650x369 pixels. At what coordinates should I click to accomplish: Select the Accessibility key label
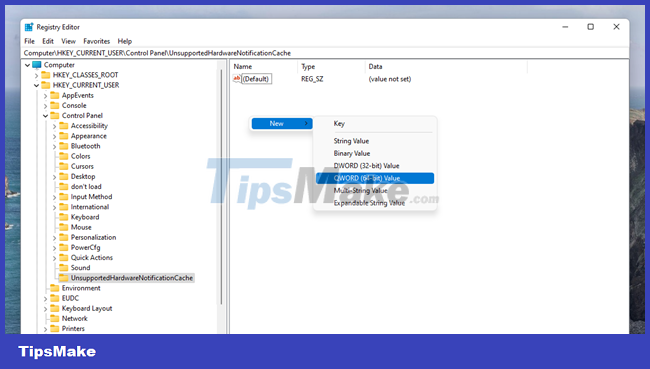coord(89,126)
